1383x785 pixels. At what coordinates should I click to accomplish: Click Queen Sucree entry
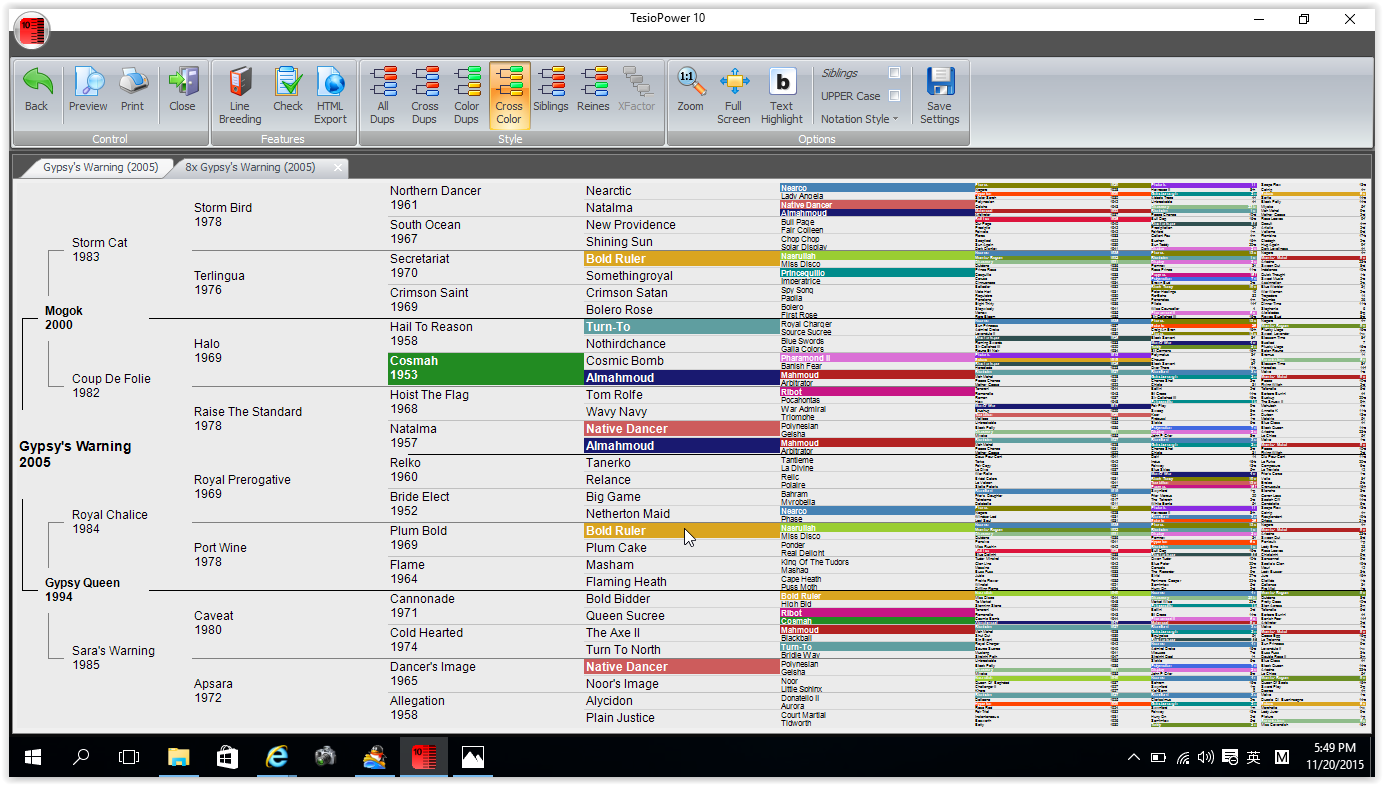(625, 616)
